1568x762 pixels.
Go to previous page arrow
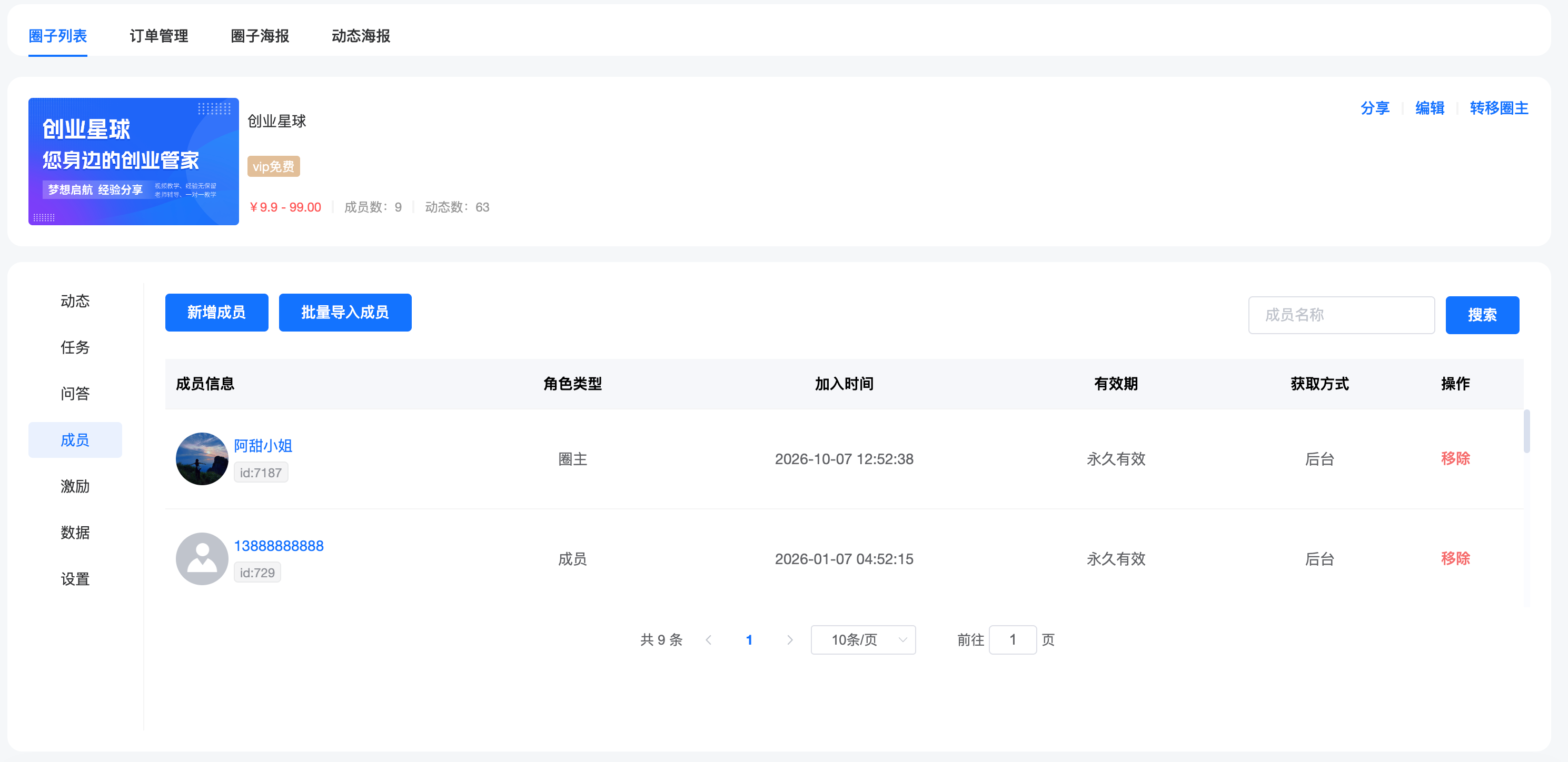click(709, 640)
